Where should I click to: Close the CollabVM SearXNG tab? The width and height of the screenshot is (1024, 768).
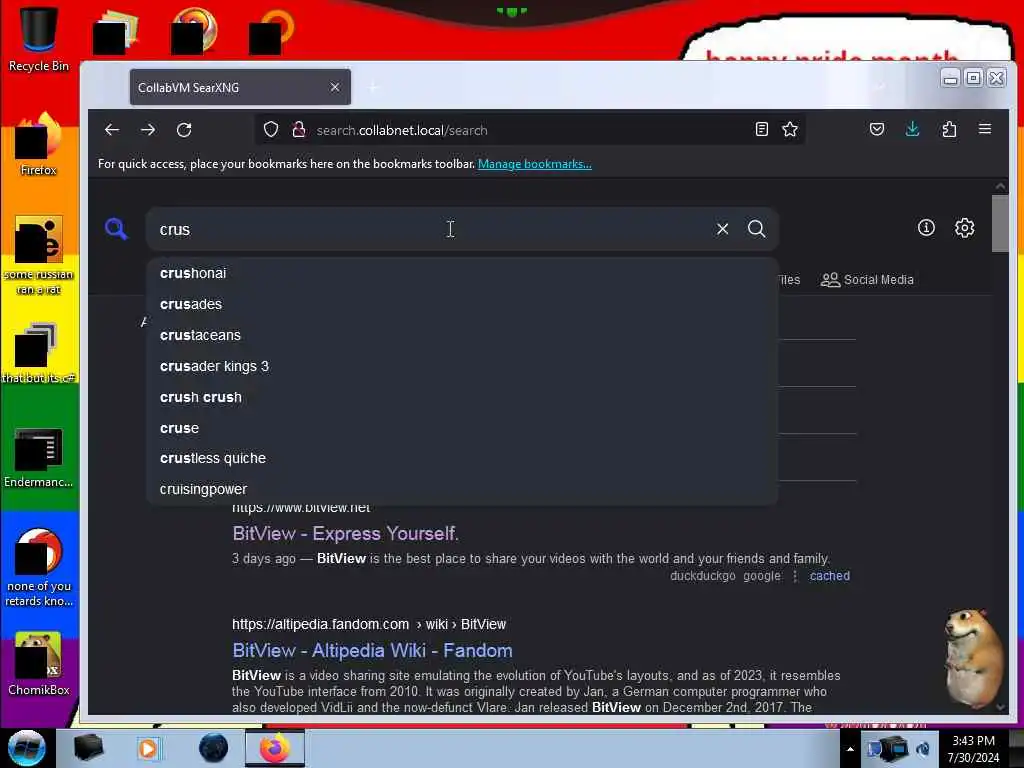pyautogui.click(x=335, y=87)
